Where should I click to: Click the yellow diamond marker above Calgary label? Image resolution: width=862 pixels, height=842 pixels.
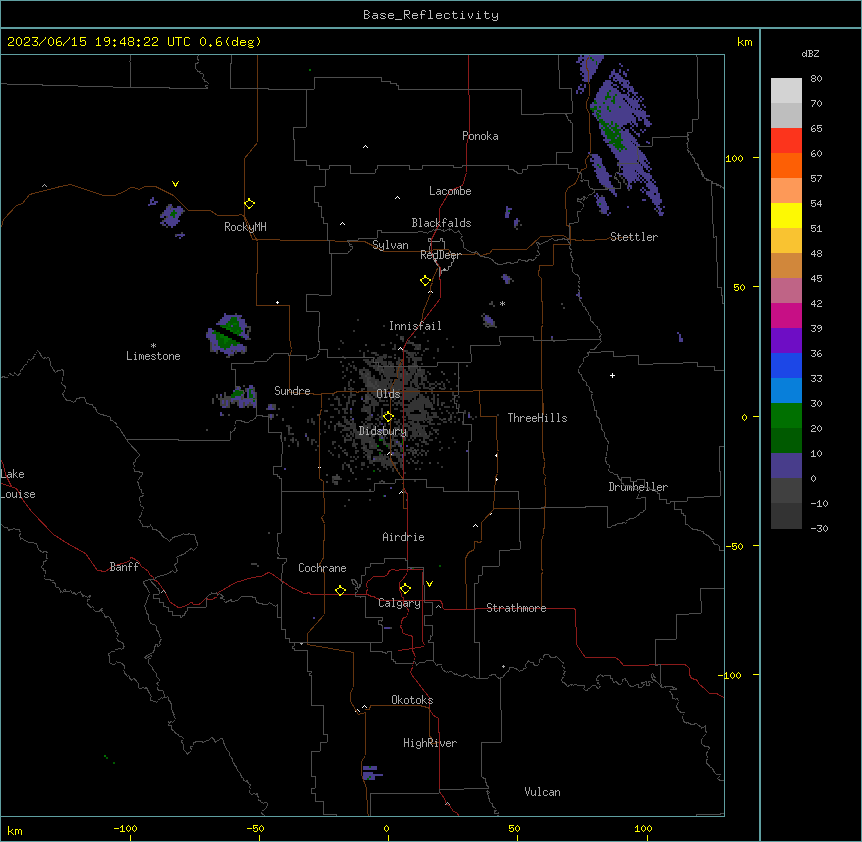405,589
